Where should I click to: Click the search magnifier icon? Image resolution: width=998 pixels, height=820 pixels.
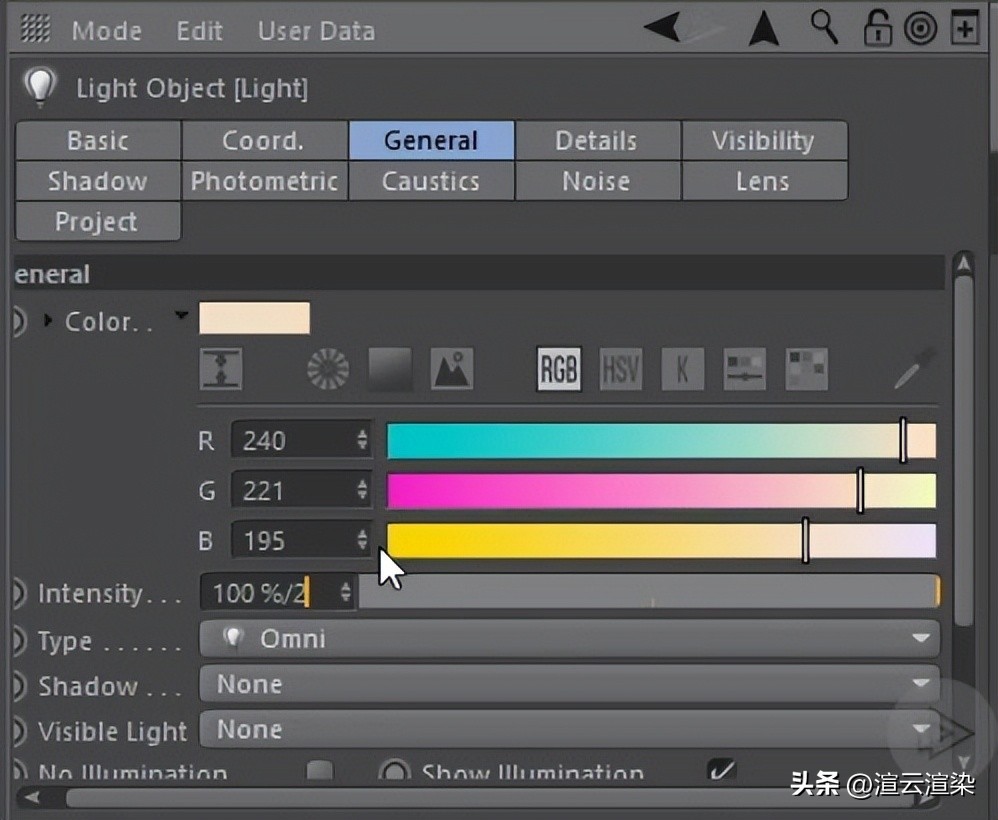click(x=824, y=28)
